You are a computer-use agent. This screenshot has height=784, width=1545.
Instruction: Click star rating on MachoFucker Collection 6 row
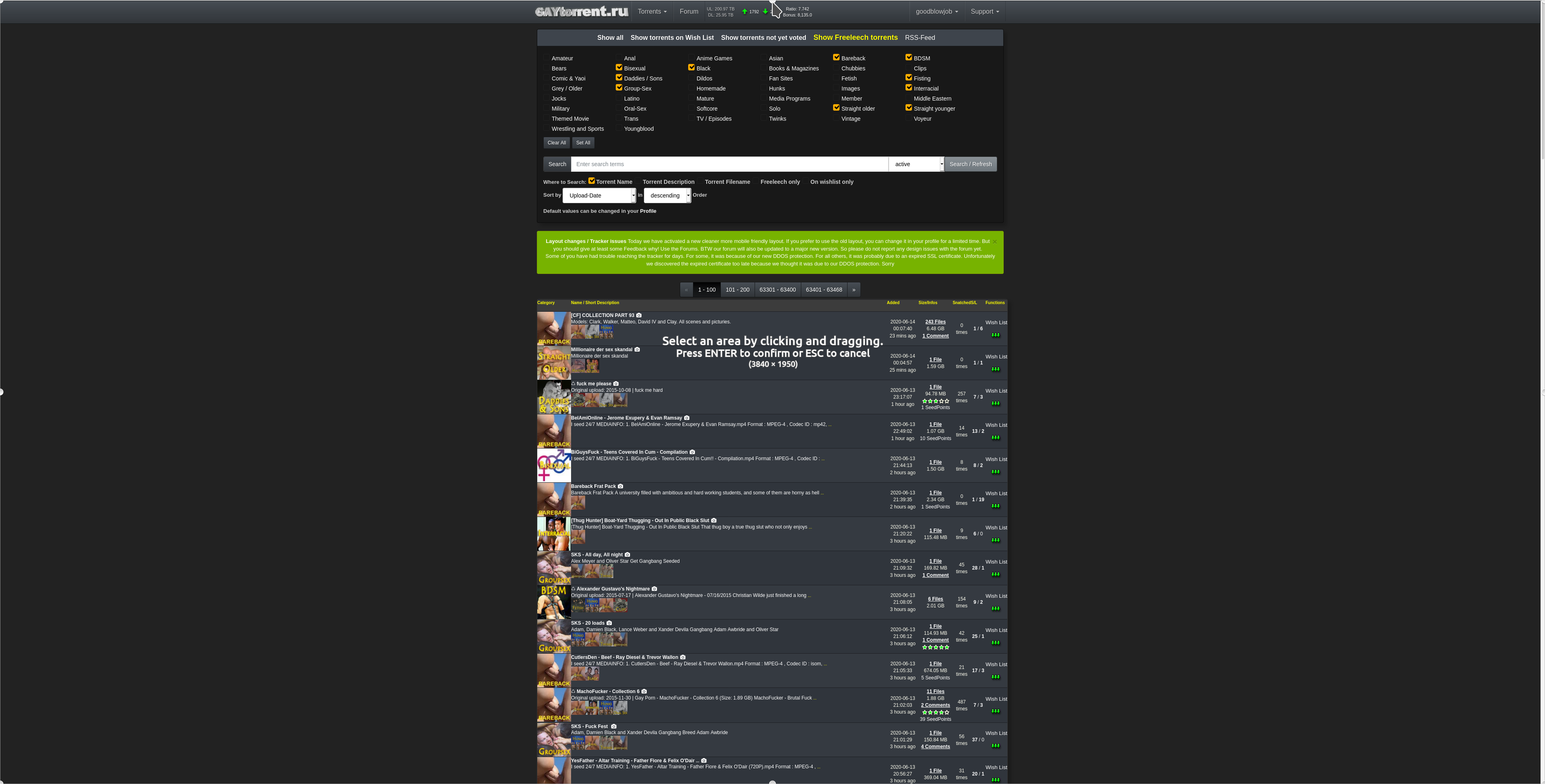[935, 713]
